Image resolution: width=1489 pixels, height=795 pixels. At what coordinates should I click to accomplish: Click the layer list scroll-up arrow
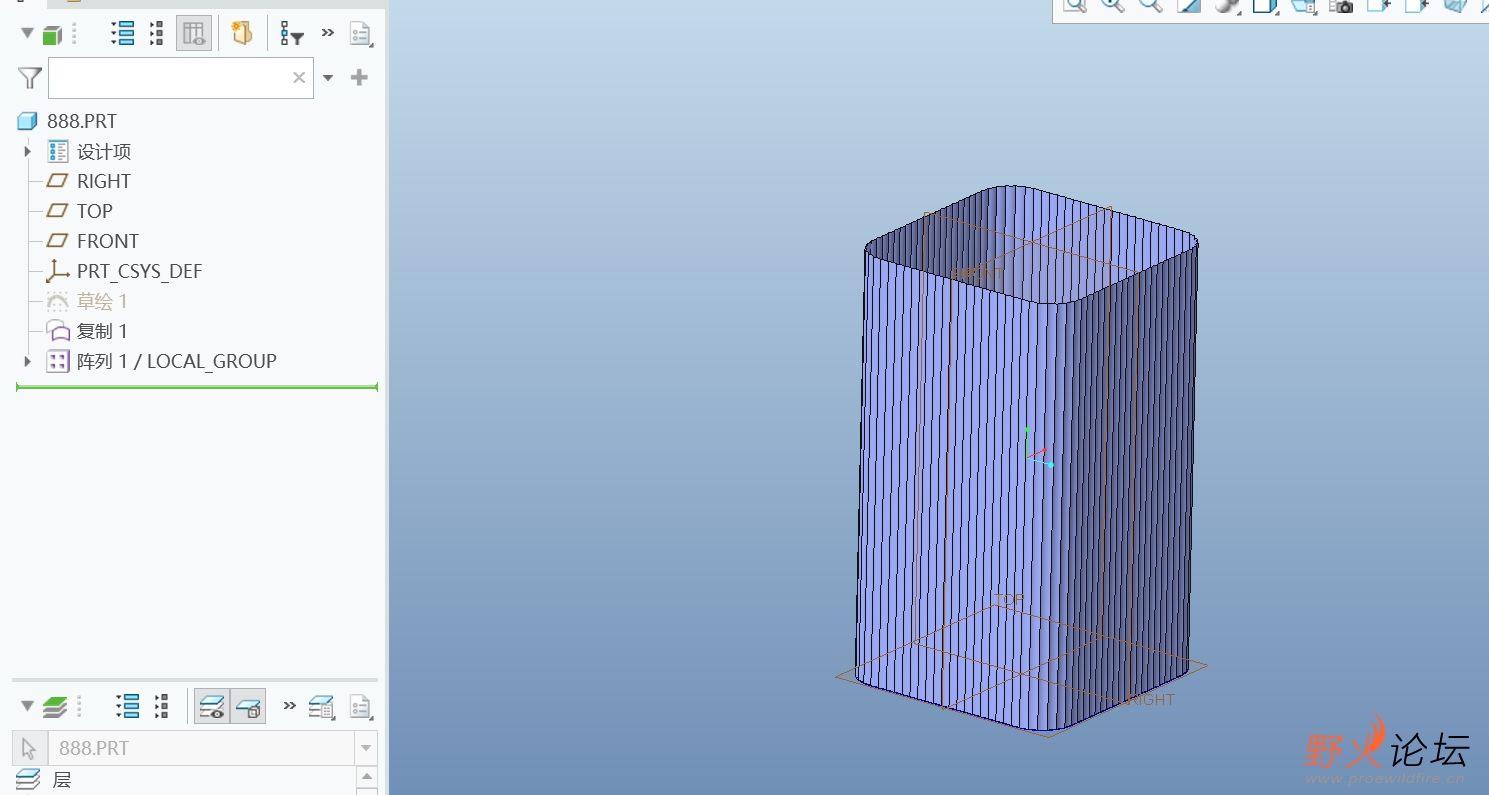point(367,776)
